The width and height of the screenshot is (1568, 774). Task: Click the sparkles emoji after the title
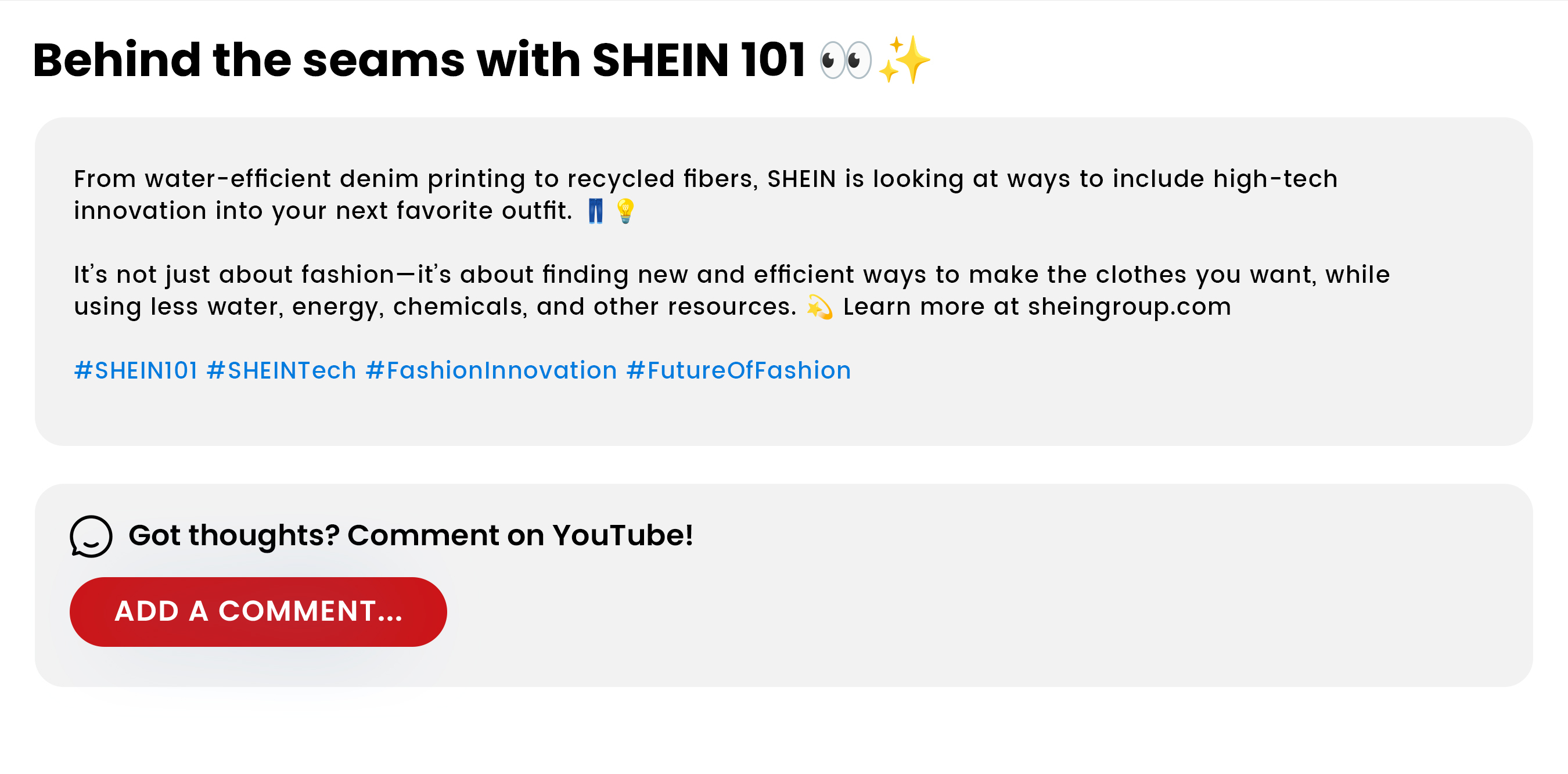(904, 59)
